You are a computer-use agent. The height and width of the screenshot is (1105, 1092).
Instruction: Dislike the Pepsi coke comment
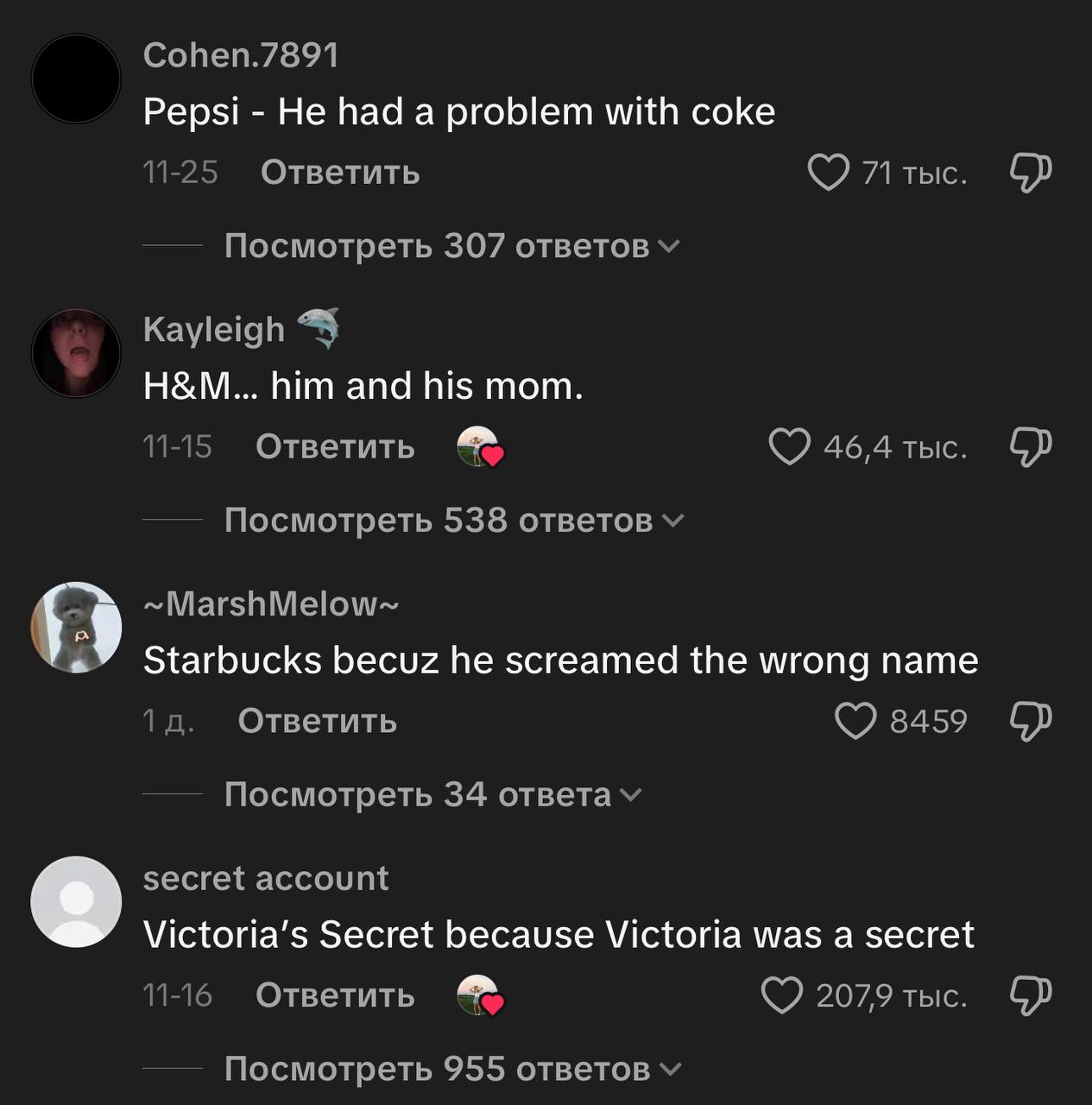pyautogui.click(x=1030, y=173)
